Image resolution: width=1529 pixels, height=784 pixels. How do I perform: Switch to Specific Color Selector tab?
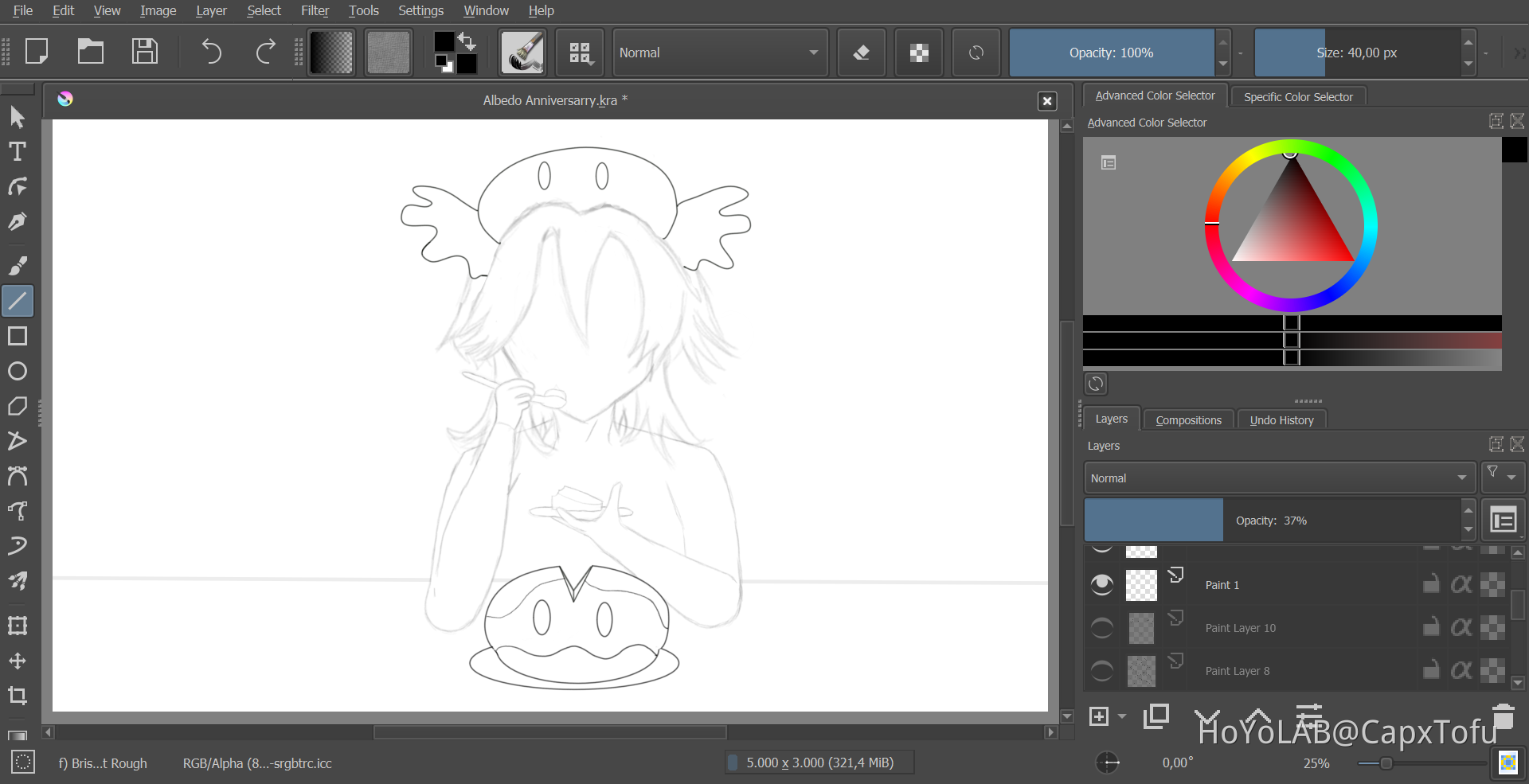pos(1298,97)
